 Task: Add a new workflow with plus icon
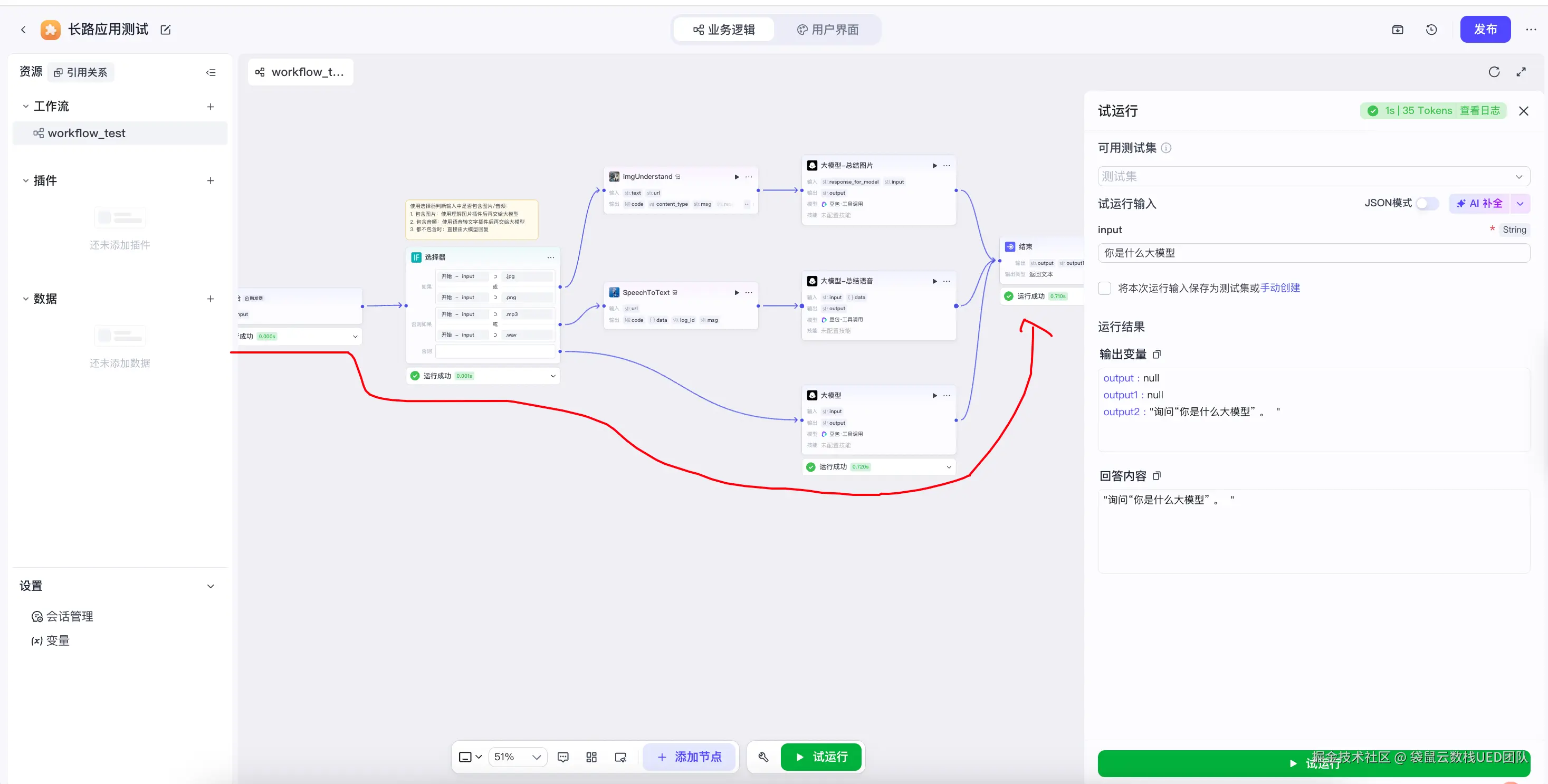(x=211, y=107)
